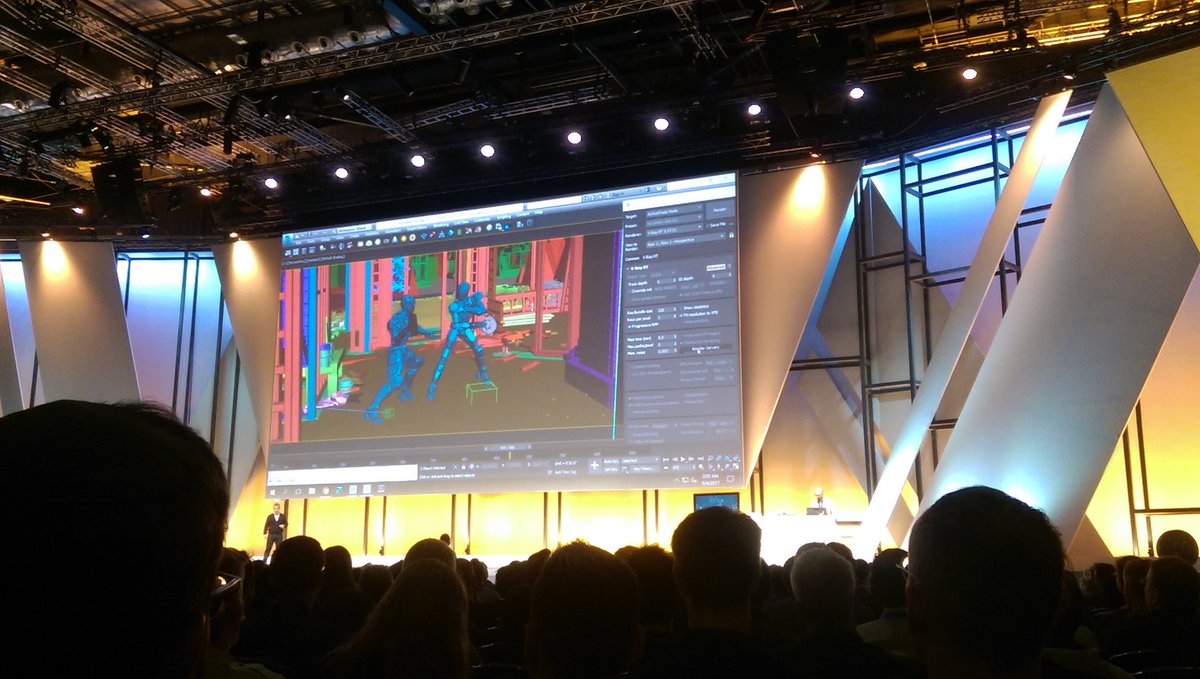Click the Next Frame playback icon
Screen dimensions: 1200x679
click(691, 459)
